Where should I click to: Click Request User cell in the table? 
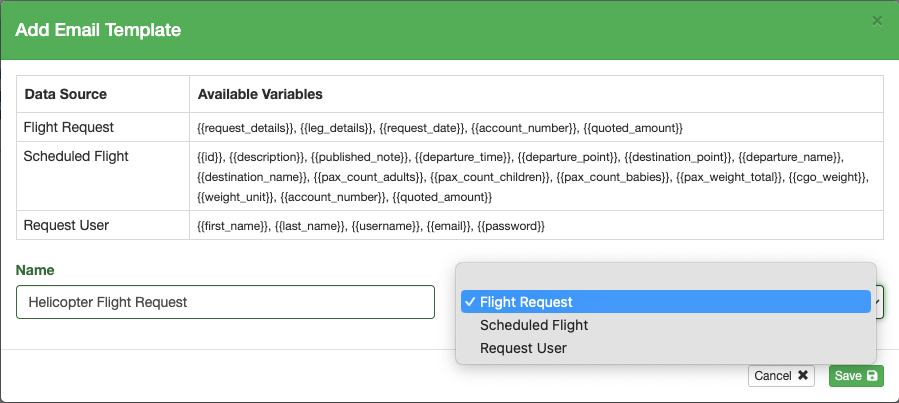click(66, 225)
